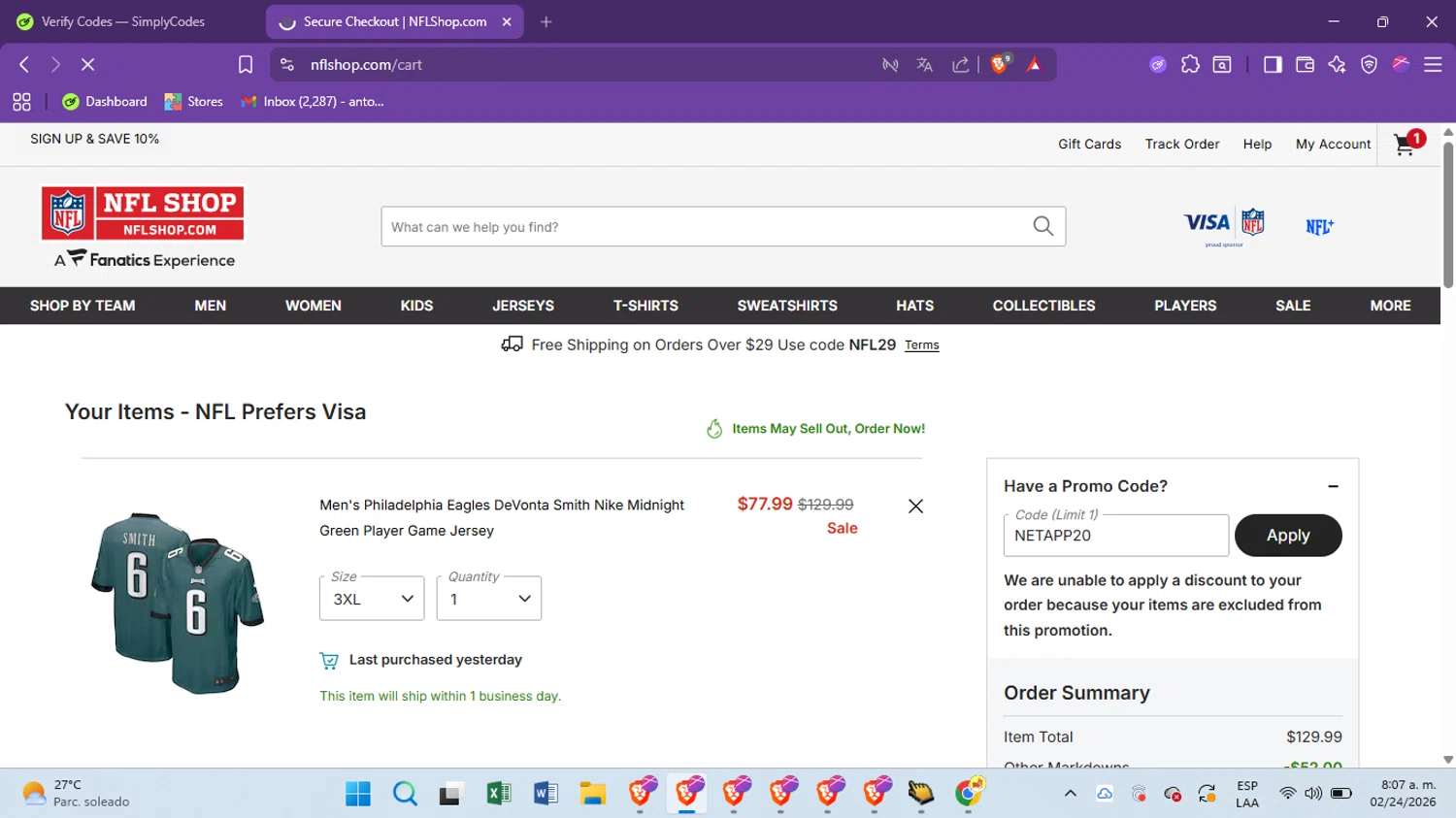
Task: Open the Gmail Inbox bookmark
Action: click(313, 101)
